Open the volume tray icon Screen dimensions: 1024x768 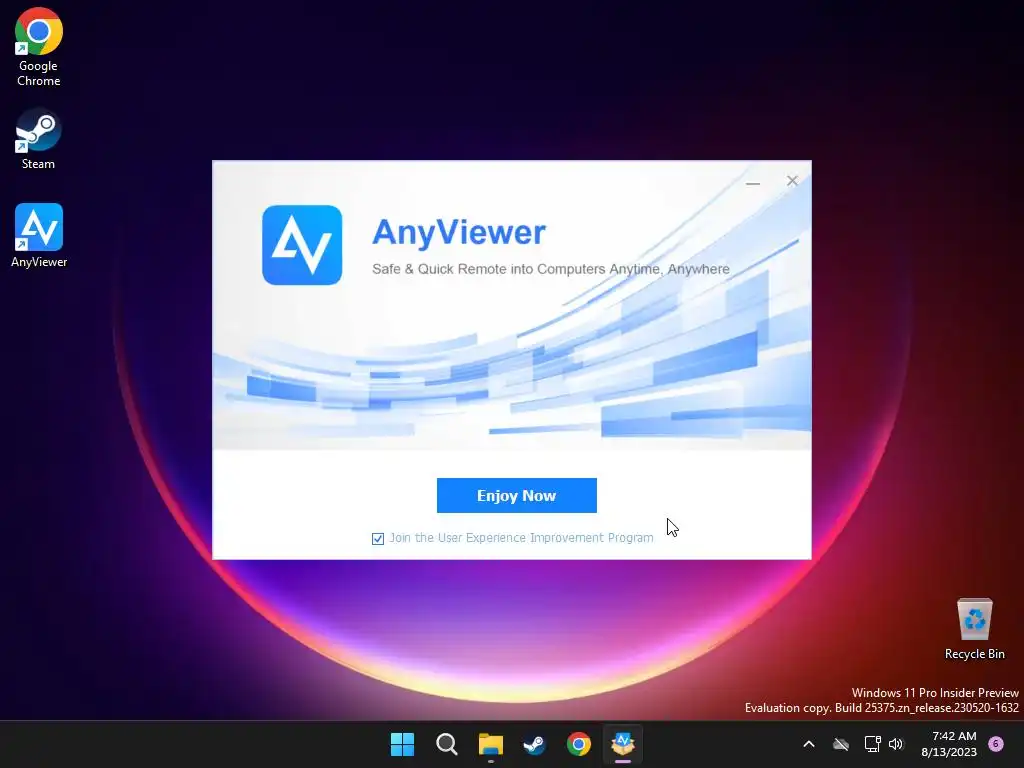click(896, 744)
